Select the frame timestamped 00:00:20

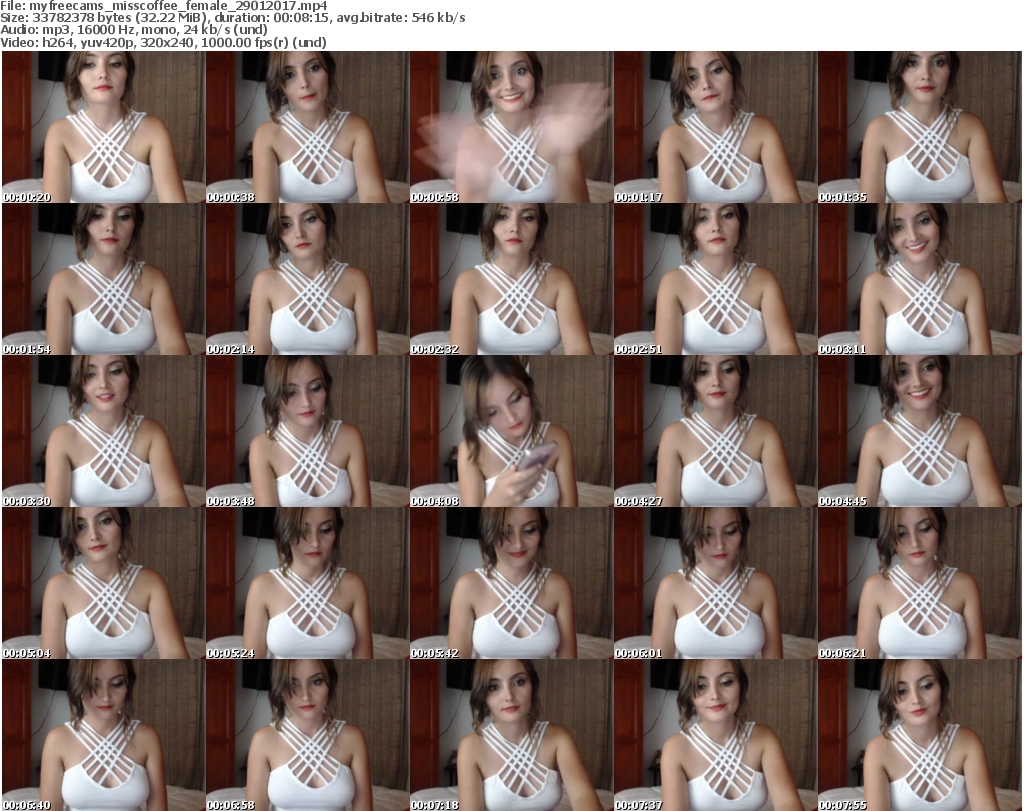point(103,127)
